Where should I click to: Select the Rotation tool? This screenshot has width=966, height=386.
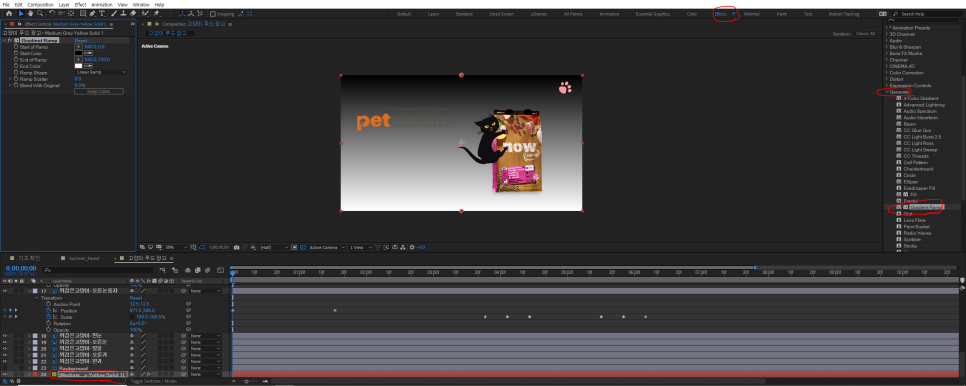tap(52, 13)
